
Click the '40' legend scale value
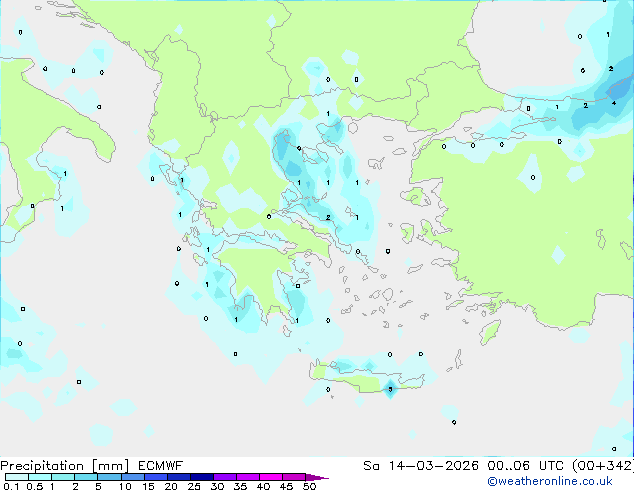coord(263,486)
